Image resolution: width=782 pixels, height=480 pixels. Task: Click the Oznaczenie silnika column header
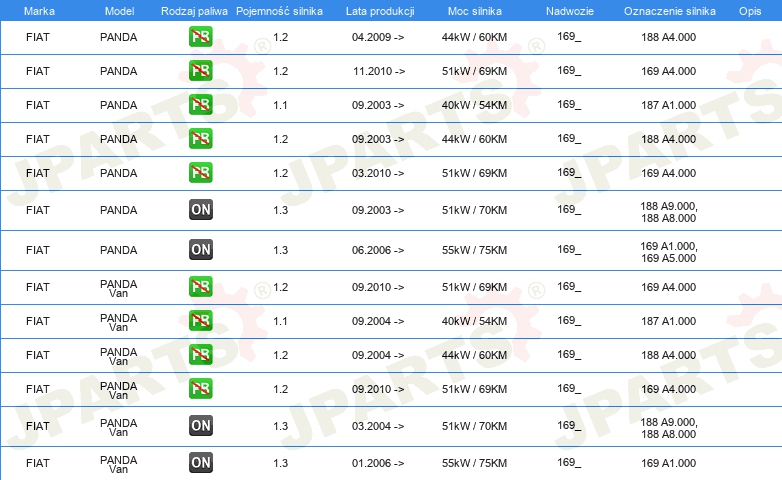coord(669,11)
